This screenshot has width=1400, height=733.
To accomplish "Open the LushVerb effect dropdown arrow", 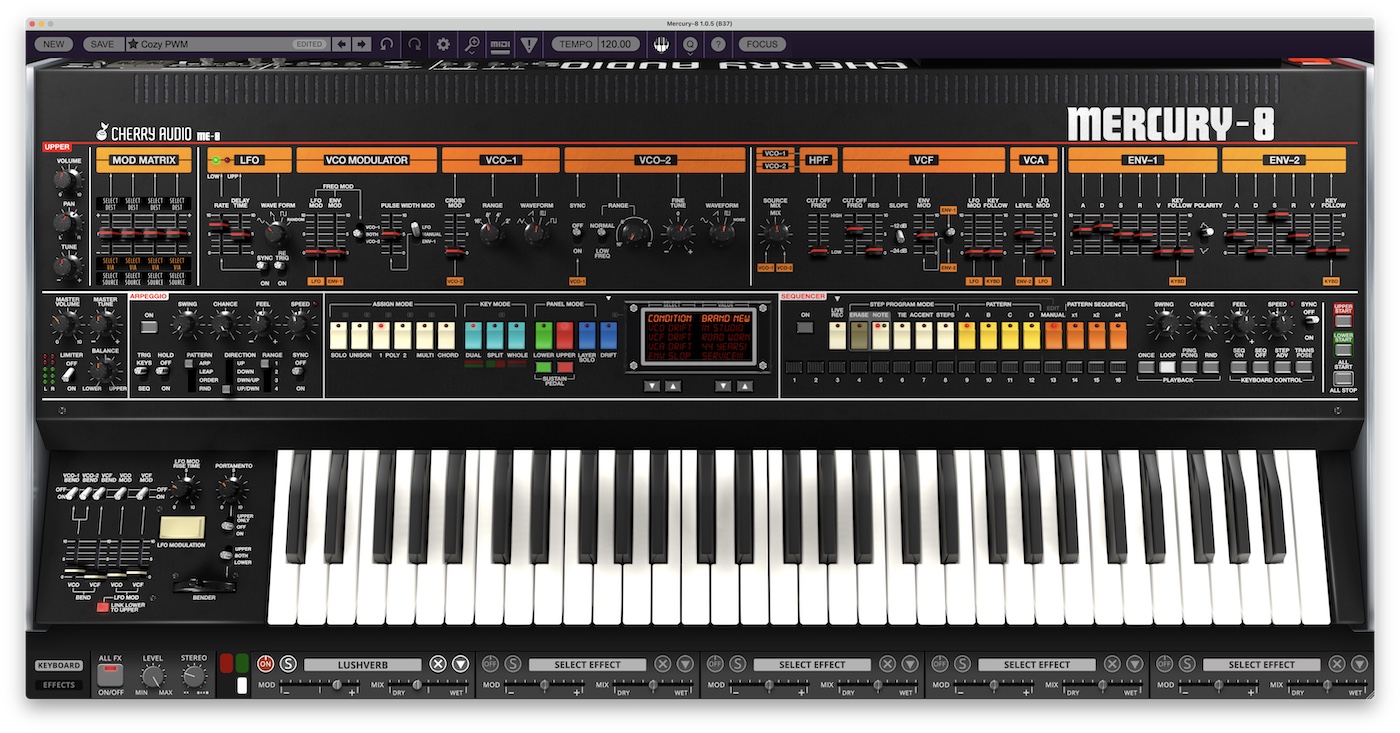I will [460, 664].
